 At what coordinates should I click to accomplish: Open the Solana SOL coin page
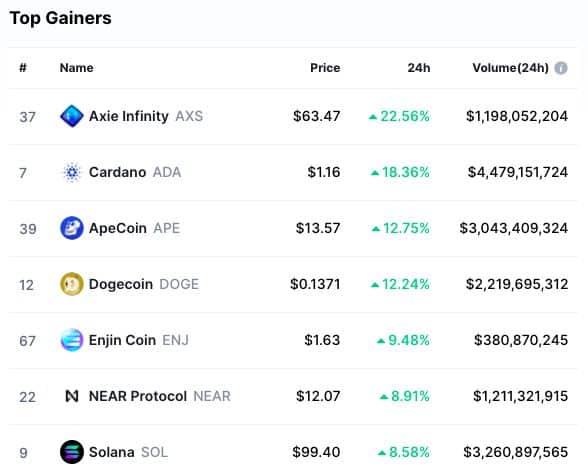click(x=129, y=452)
